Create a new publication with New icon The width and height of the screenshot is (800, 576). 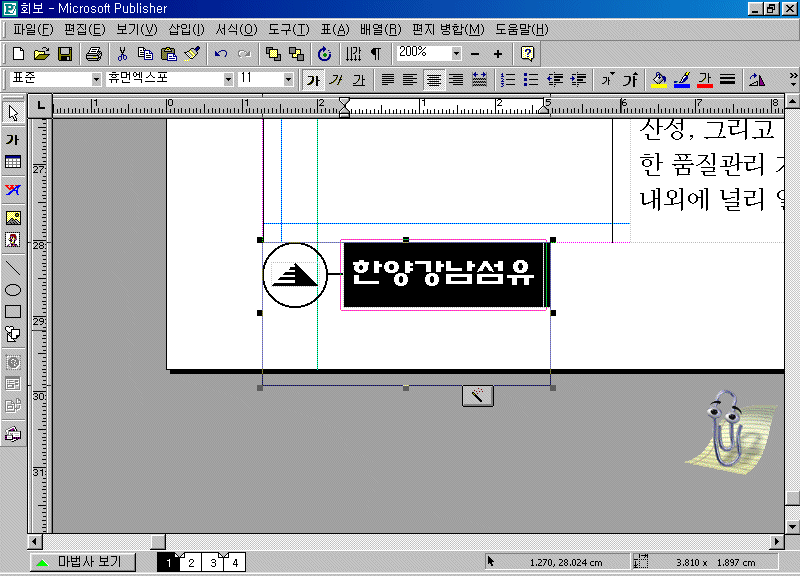[18, 54]
